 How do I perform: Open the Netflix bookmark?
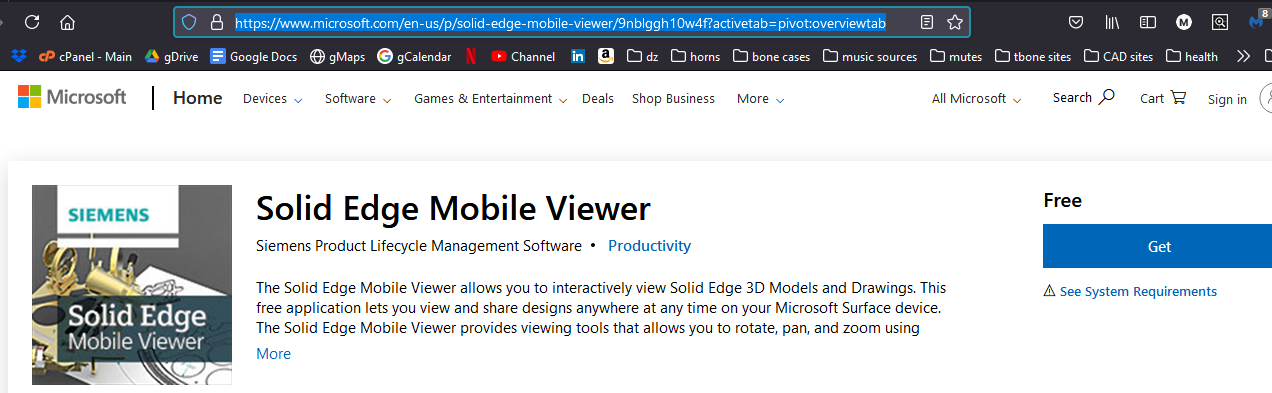(471, 57)
